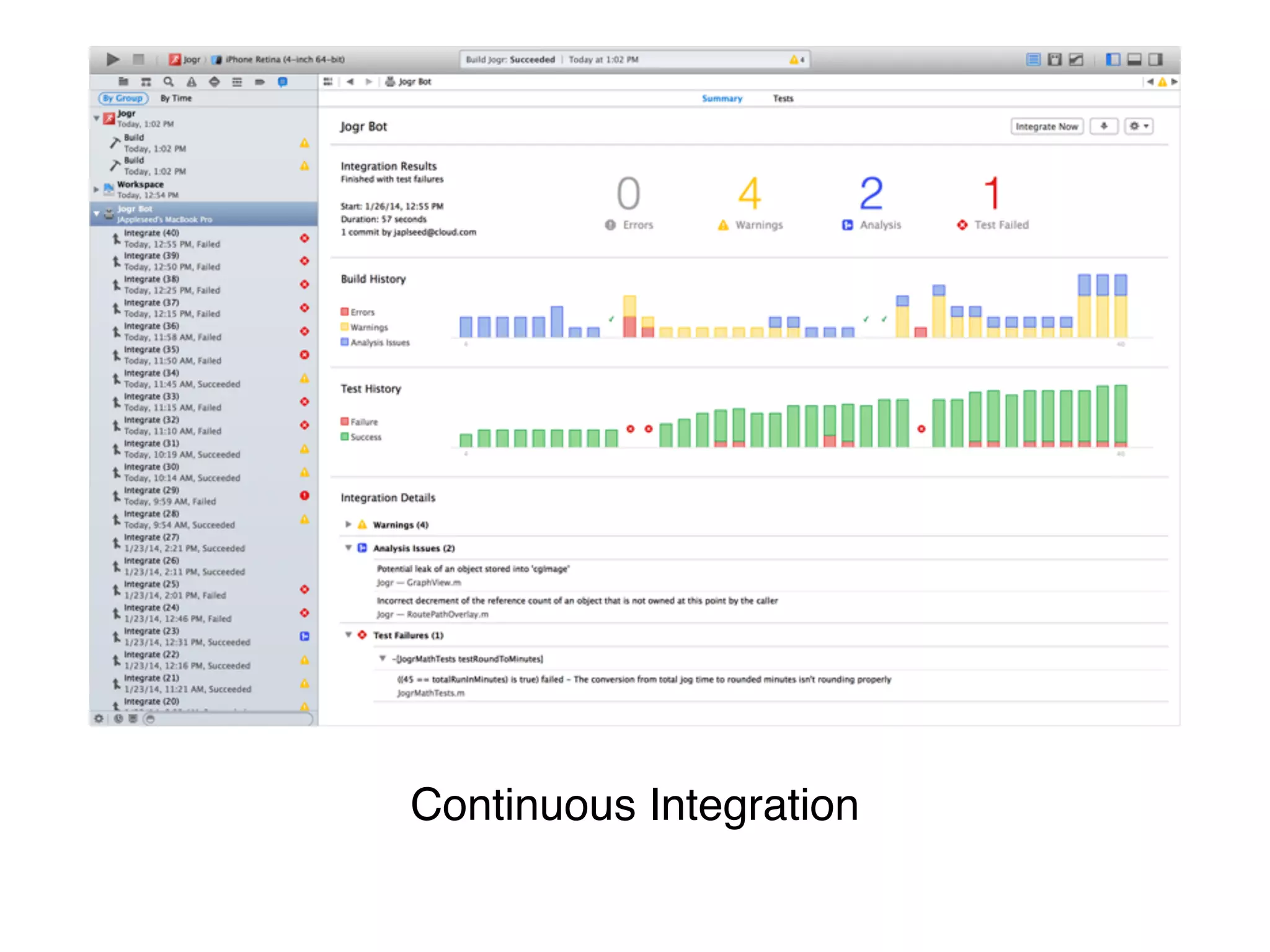Click the last bar in Test History chart
Screen dimensions: 1270x952
1121,416
